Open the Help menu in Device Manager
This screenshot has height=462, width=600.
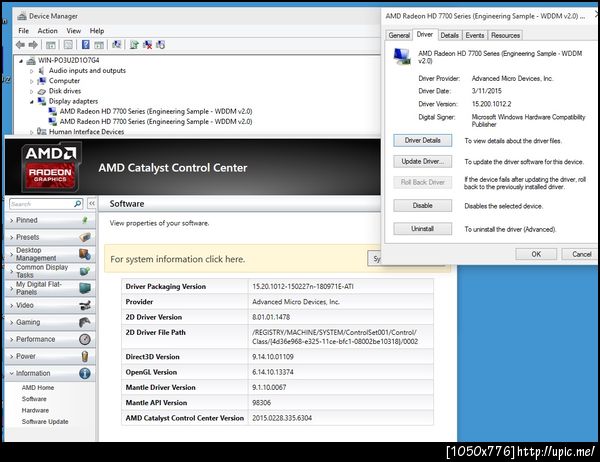pos(97,31)
